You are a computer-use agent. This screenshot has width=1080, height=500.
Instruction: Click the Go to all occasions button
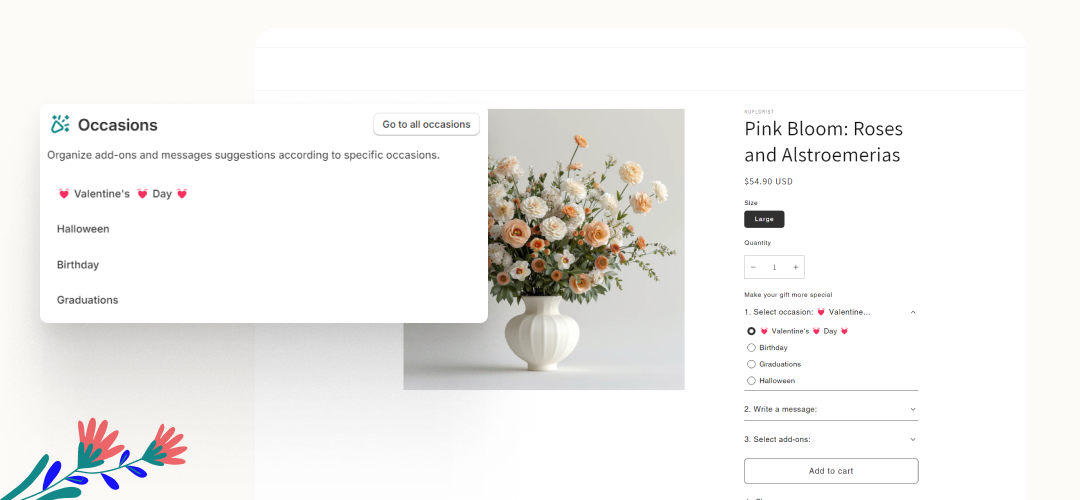coord(426,124)
